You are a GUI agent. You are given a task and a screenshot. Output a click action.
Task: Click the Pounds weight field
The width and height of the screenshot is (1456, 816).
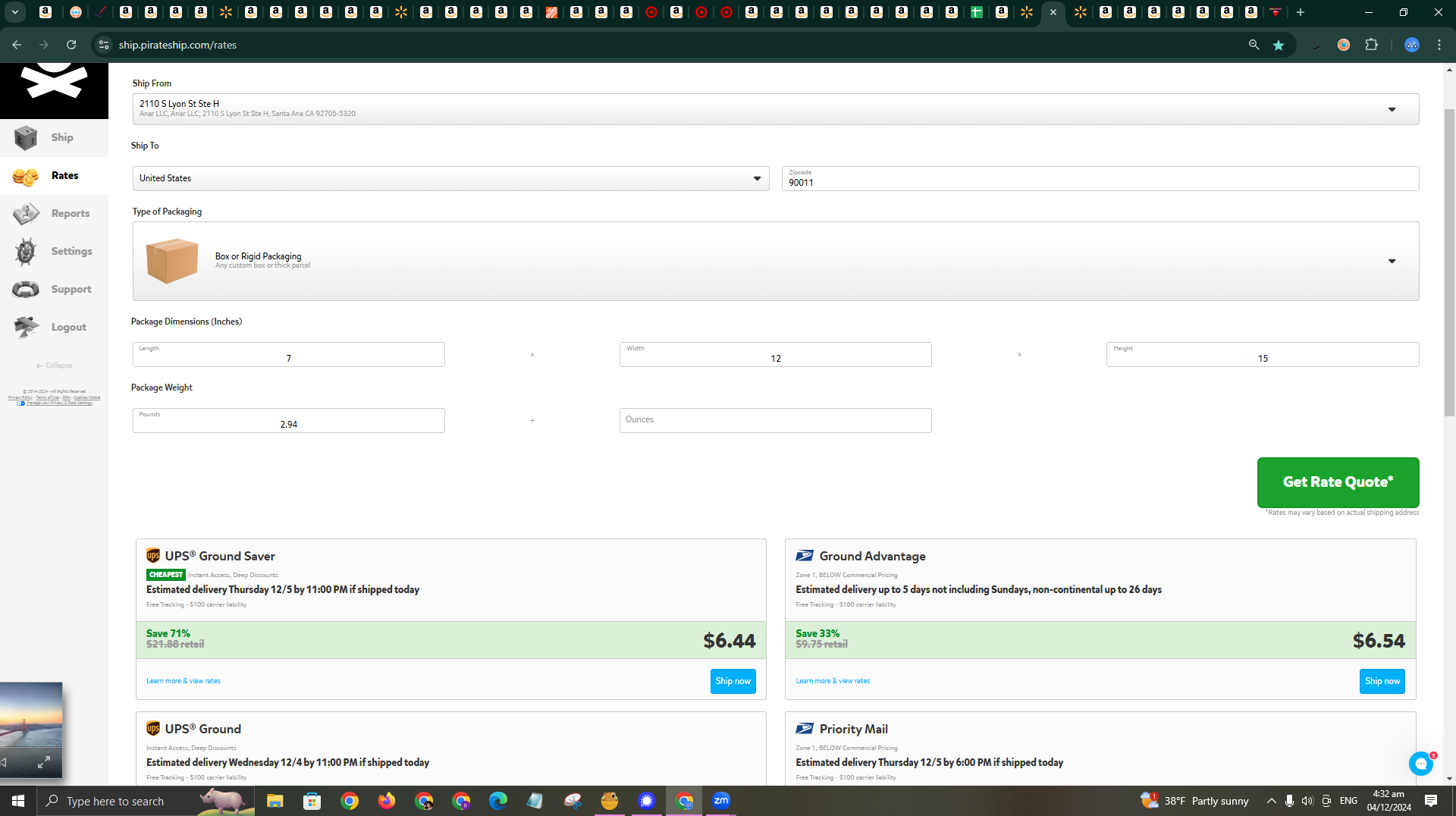click(288, 420)
